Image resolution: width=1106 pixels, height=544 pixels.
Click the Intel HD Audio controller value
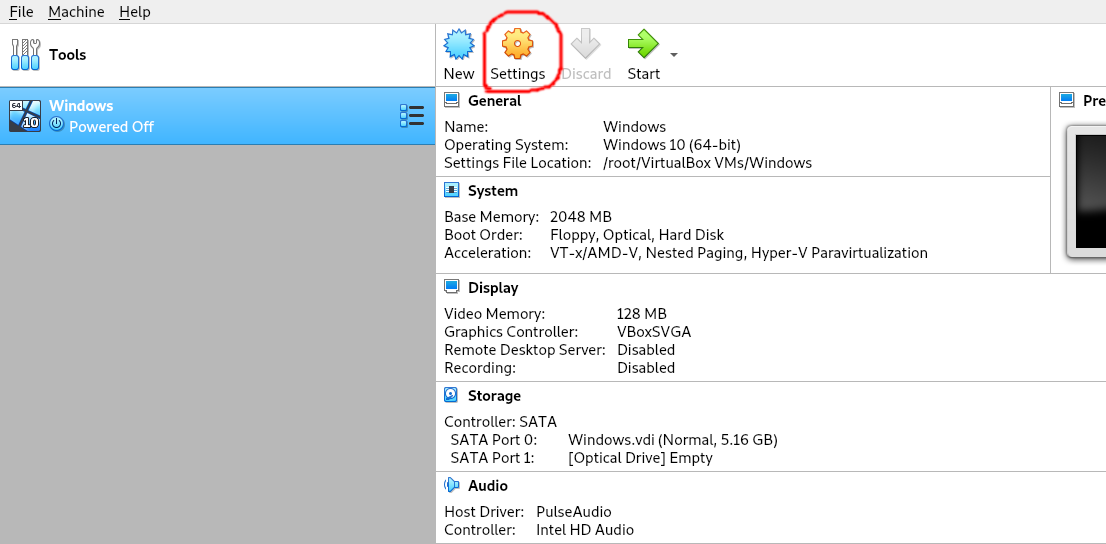coord(585,530)
